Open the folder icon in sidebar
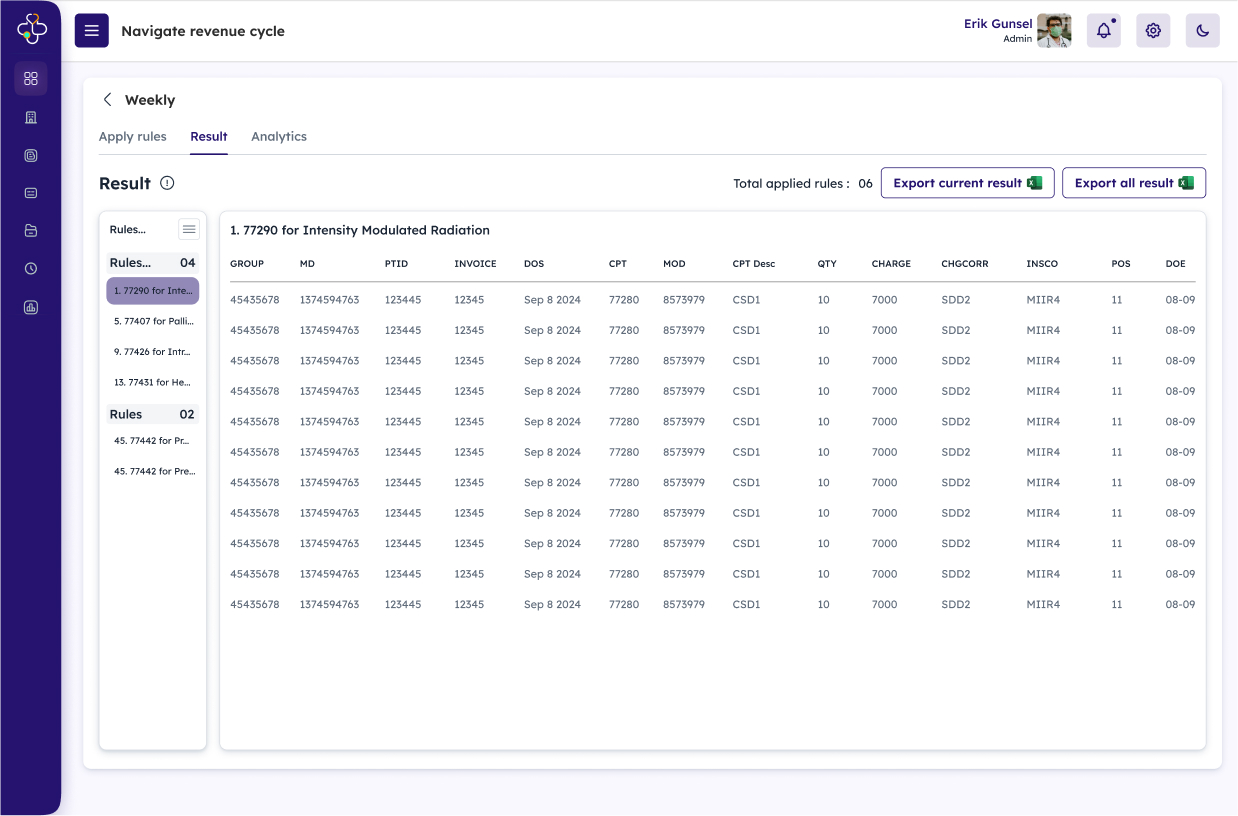The width and height of the screenshot is (1238, 816). pyautogui.click(x=31, y=231)
